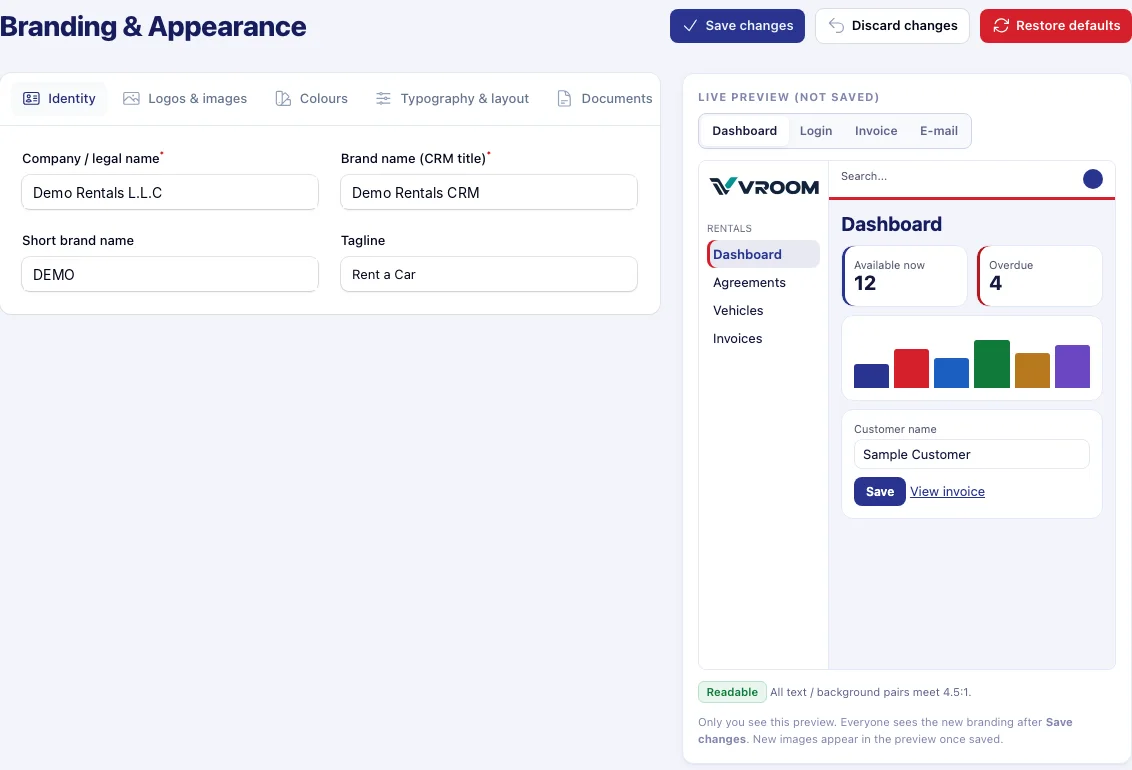The width and height of the screenshot is (1132, 770).
Task: Click the refresh icon on Restore defaults
Action: tap(1001, 25)
